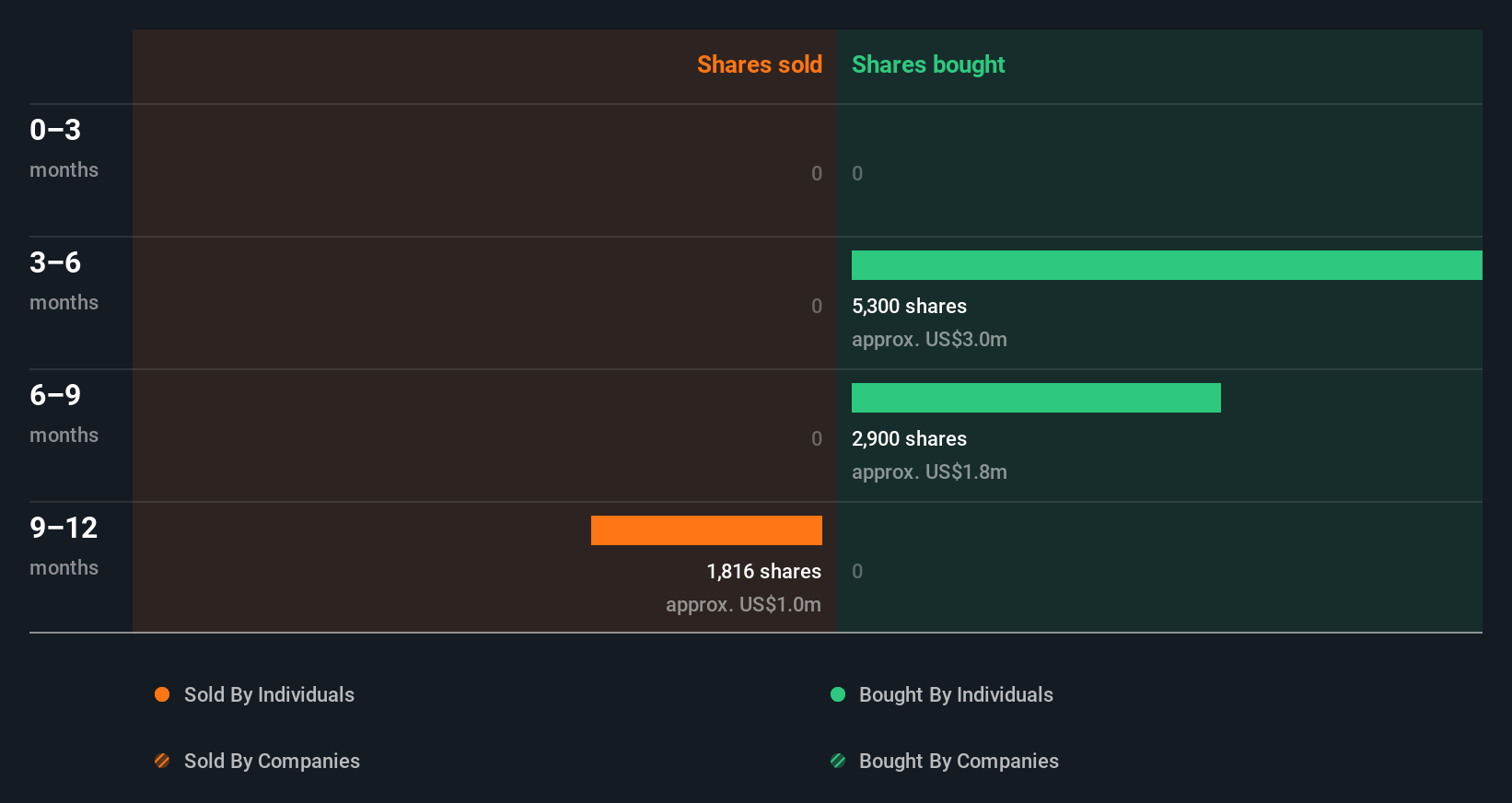
Task: Click the approx. US$3.0m text
Action: [x=929, y=339]
